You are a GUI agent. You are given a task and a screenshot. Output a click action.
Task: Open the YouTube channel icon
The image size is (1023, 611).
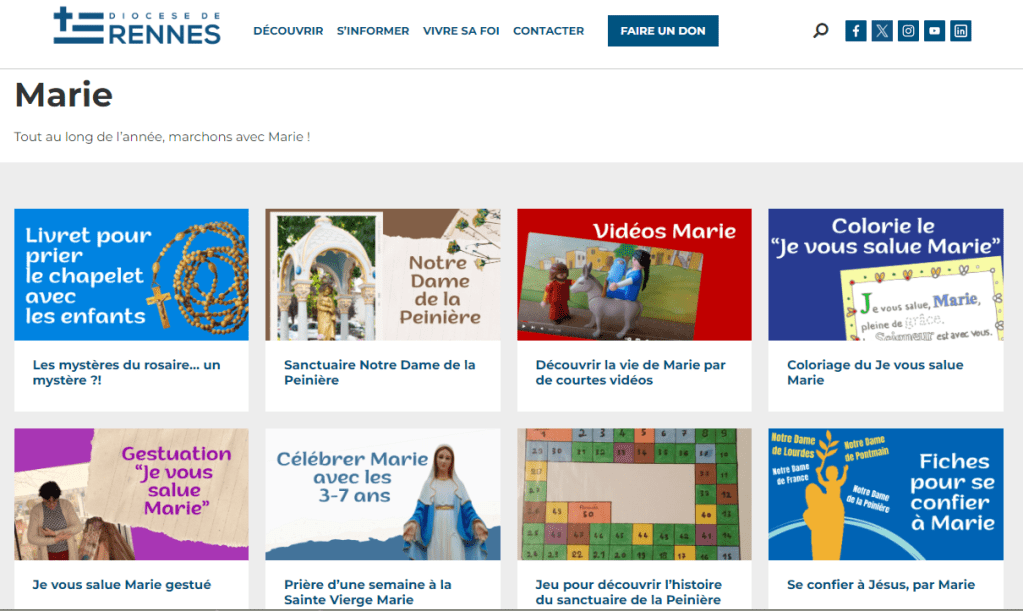pos(934,31)
